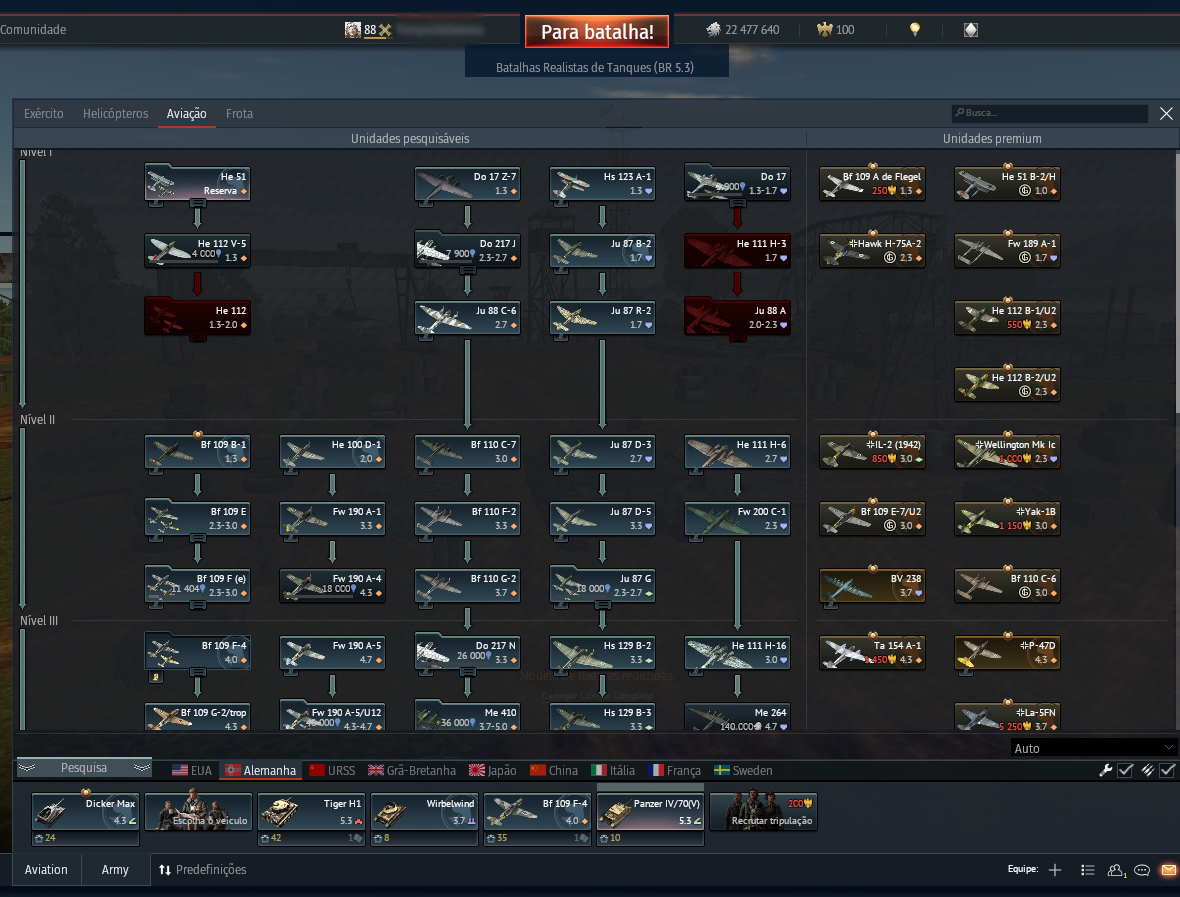Select the premium Wellington Mk Ic aircraft
Viewport: 1180px width, 897px height.
coord(1007,452)
